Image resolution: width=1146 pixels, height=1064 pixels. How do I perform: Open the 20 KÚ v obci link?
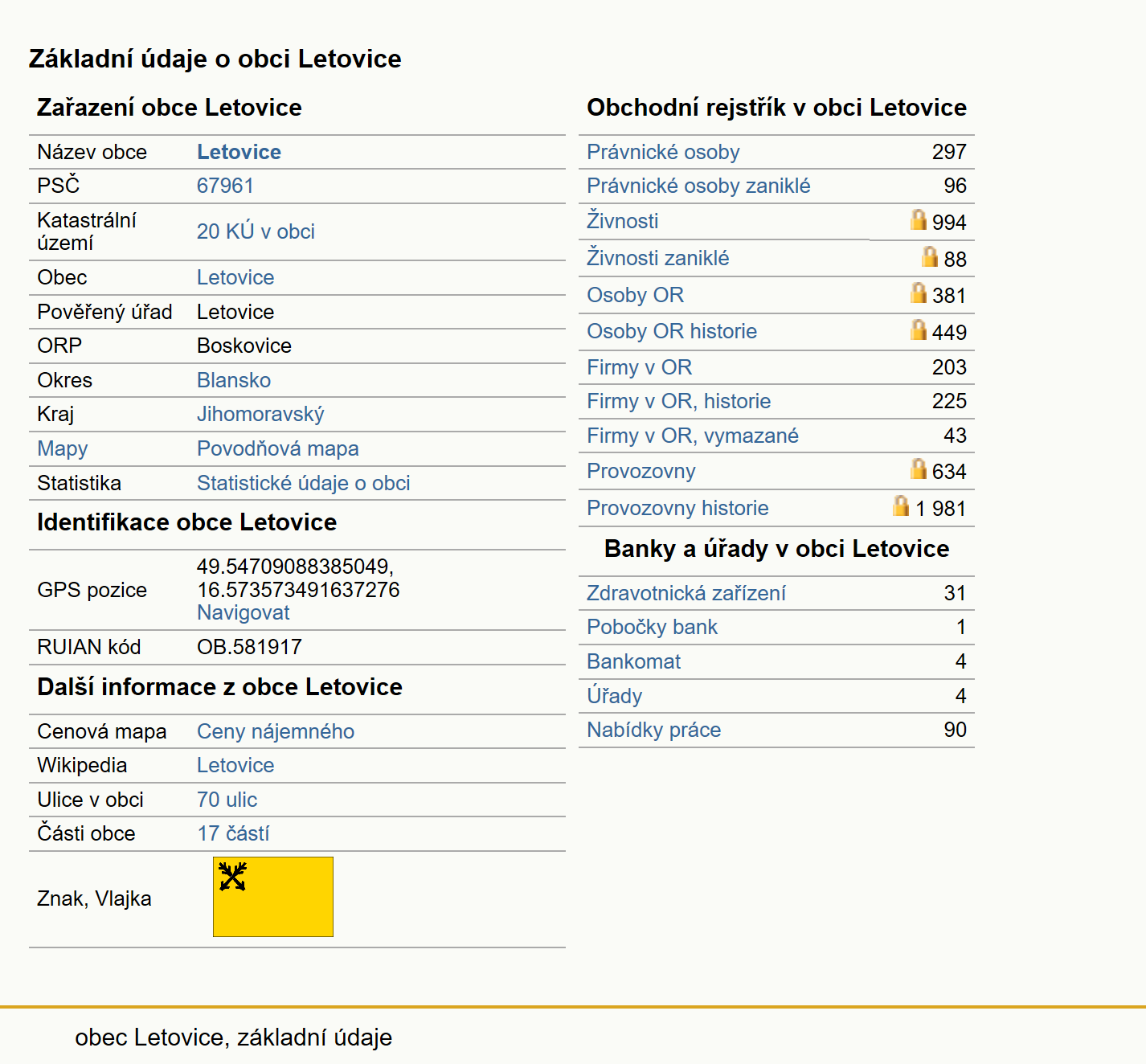[256, 231]
